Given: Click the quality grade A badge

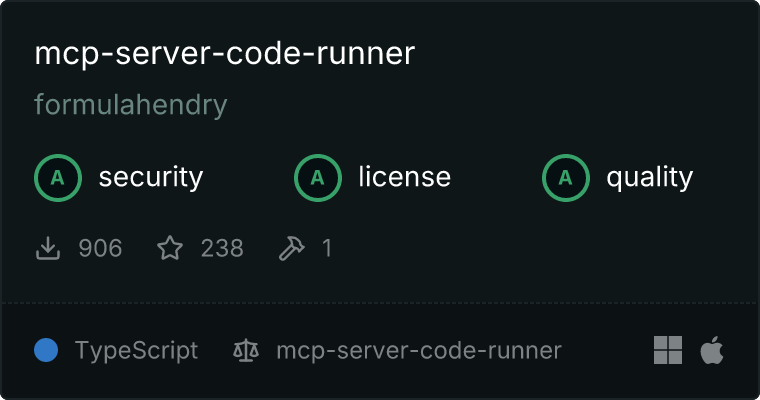Looking at the screenshot, I should (566, 177).
